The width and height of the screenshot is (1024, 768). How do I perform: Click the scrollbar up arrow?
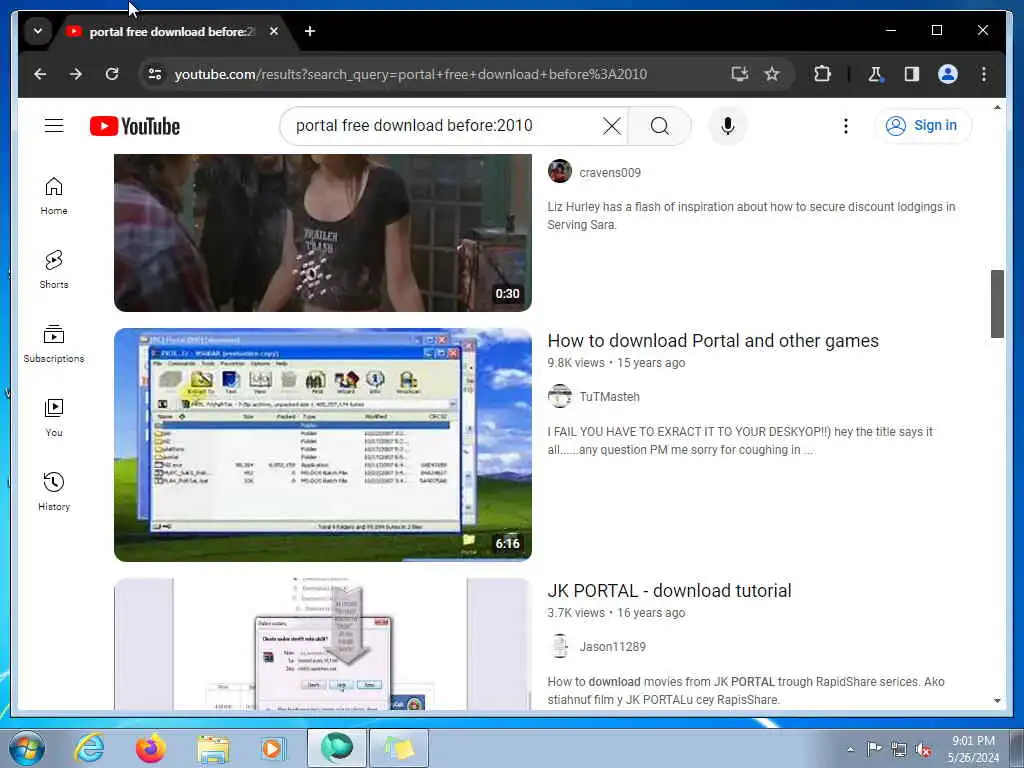(x=997, y=107)
